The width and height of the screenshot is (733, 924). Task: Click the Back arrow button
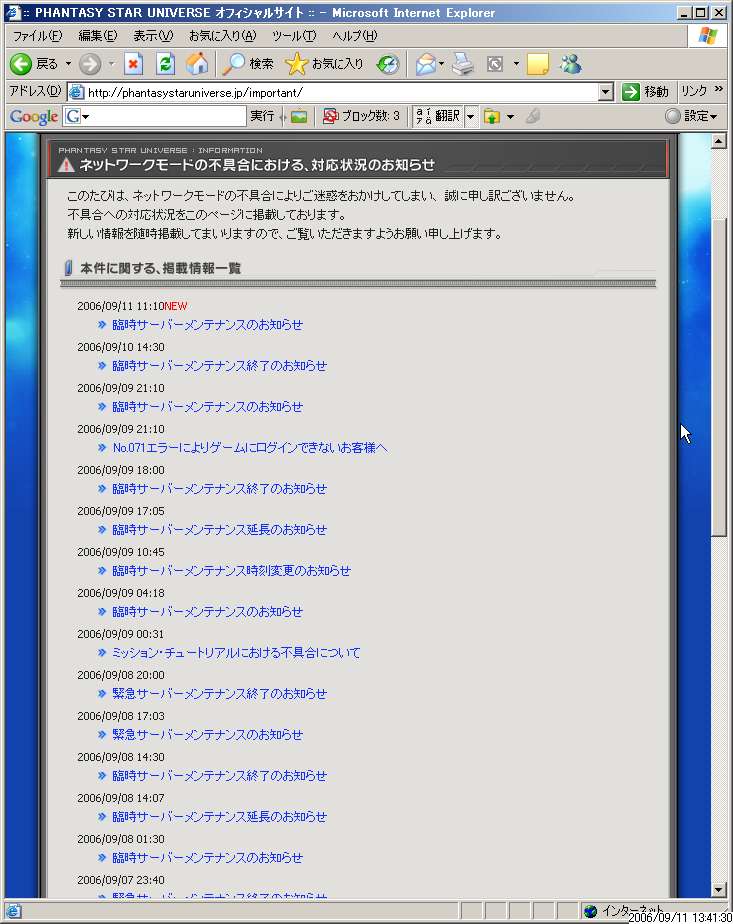(x=22, y=64)
